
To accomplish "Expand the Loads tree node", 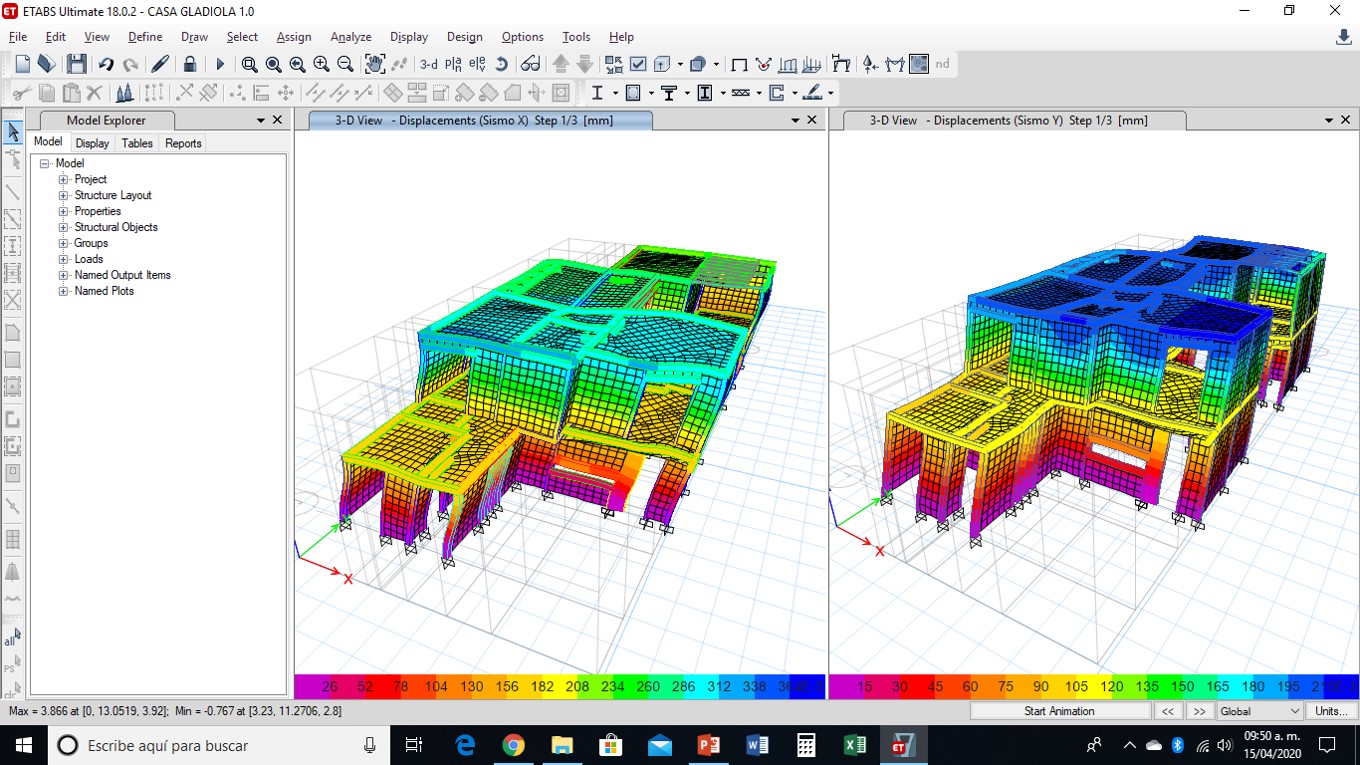I will point(63,259).
